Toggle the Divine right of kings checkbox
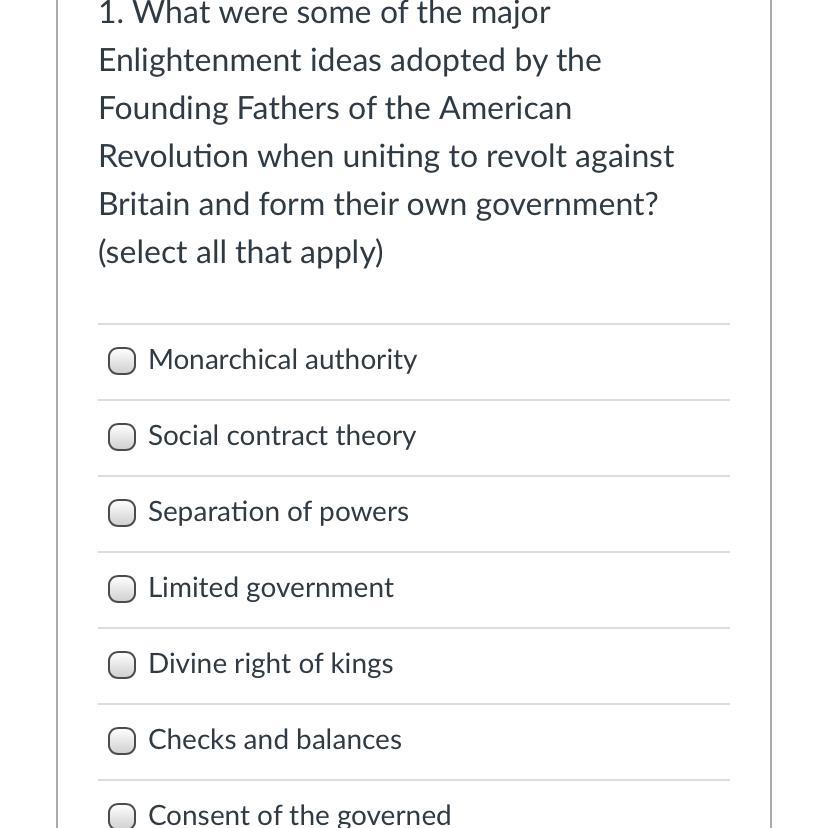Screen dimensions: 828x828 [122, 664]
